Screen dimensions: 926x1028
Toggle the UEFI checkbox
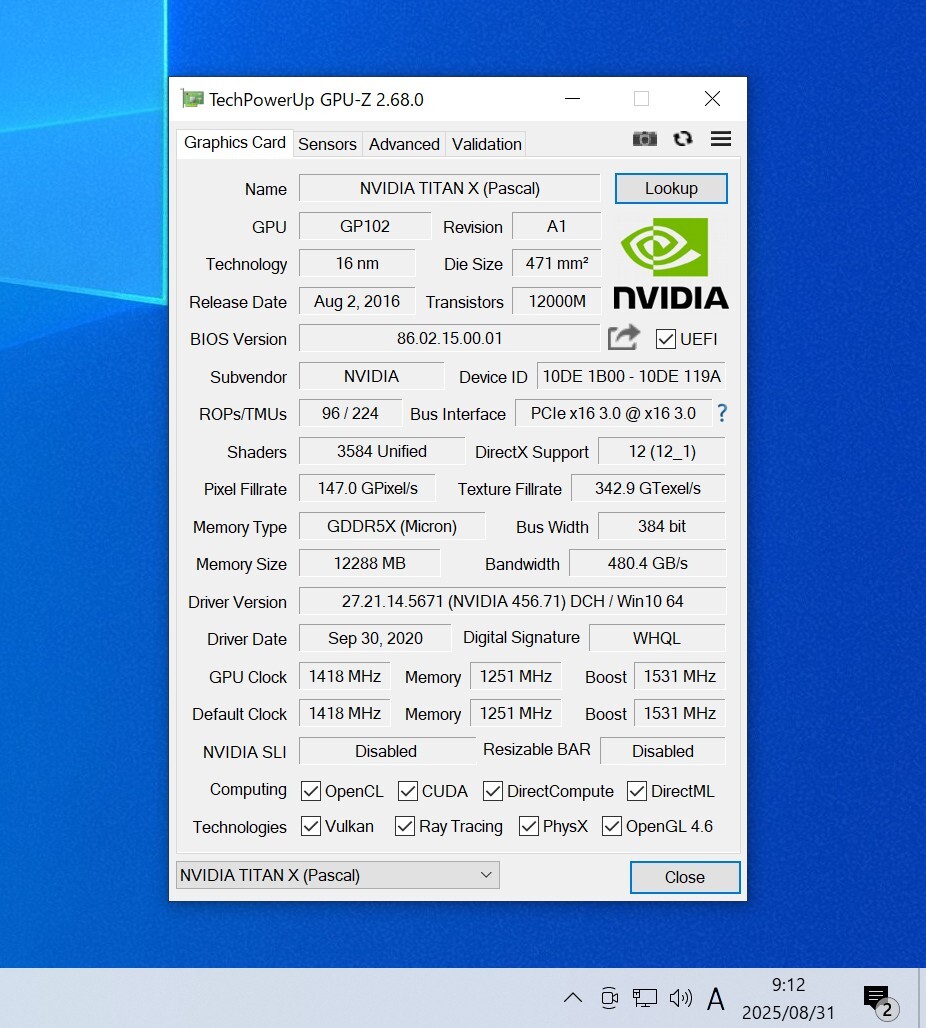(666, 339)
